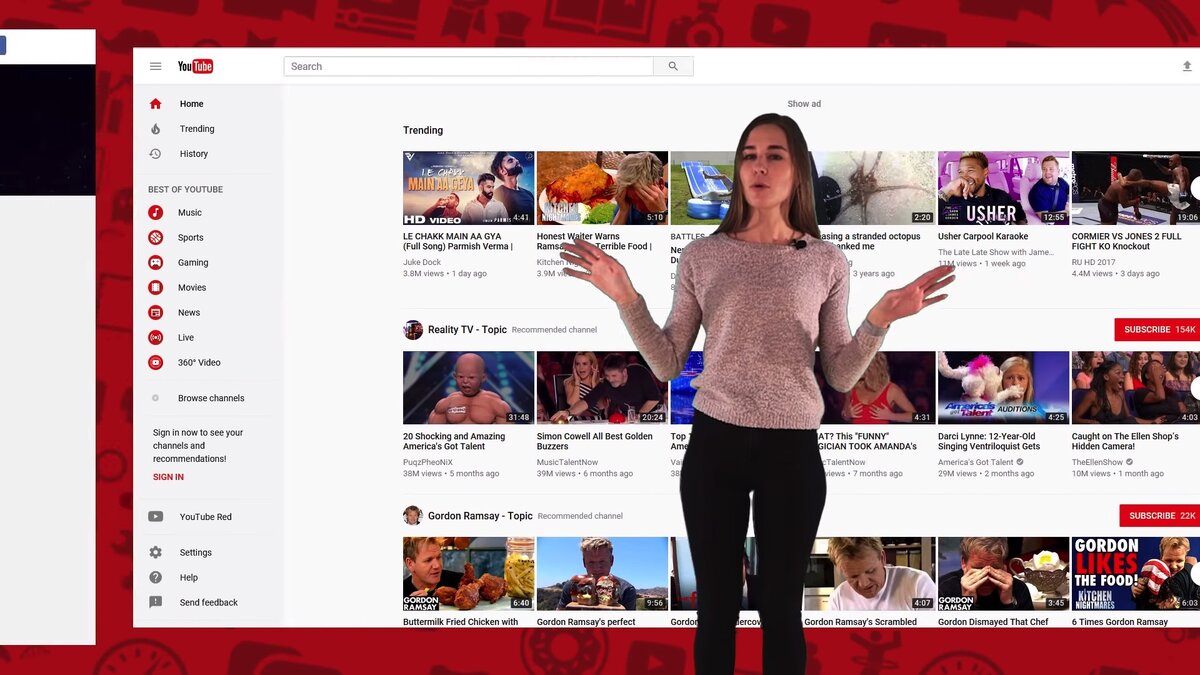Click the Music channel icon
Viewport: 1200px width, 675px height.
pyautogui.click(x=155, y=212)
